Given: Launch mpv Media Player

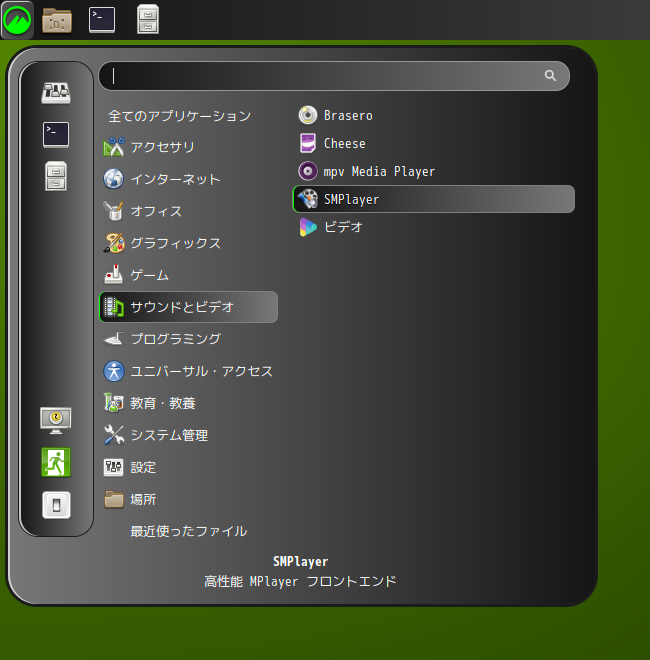Looking at the screenshot, I should pyautogui.click(x=434, y=171).
